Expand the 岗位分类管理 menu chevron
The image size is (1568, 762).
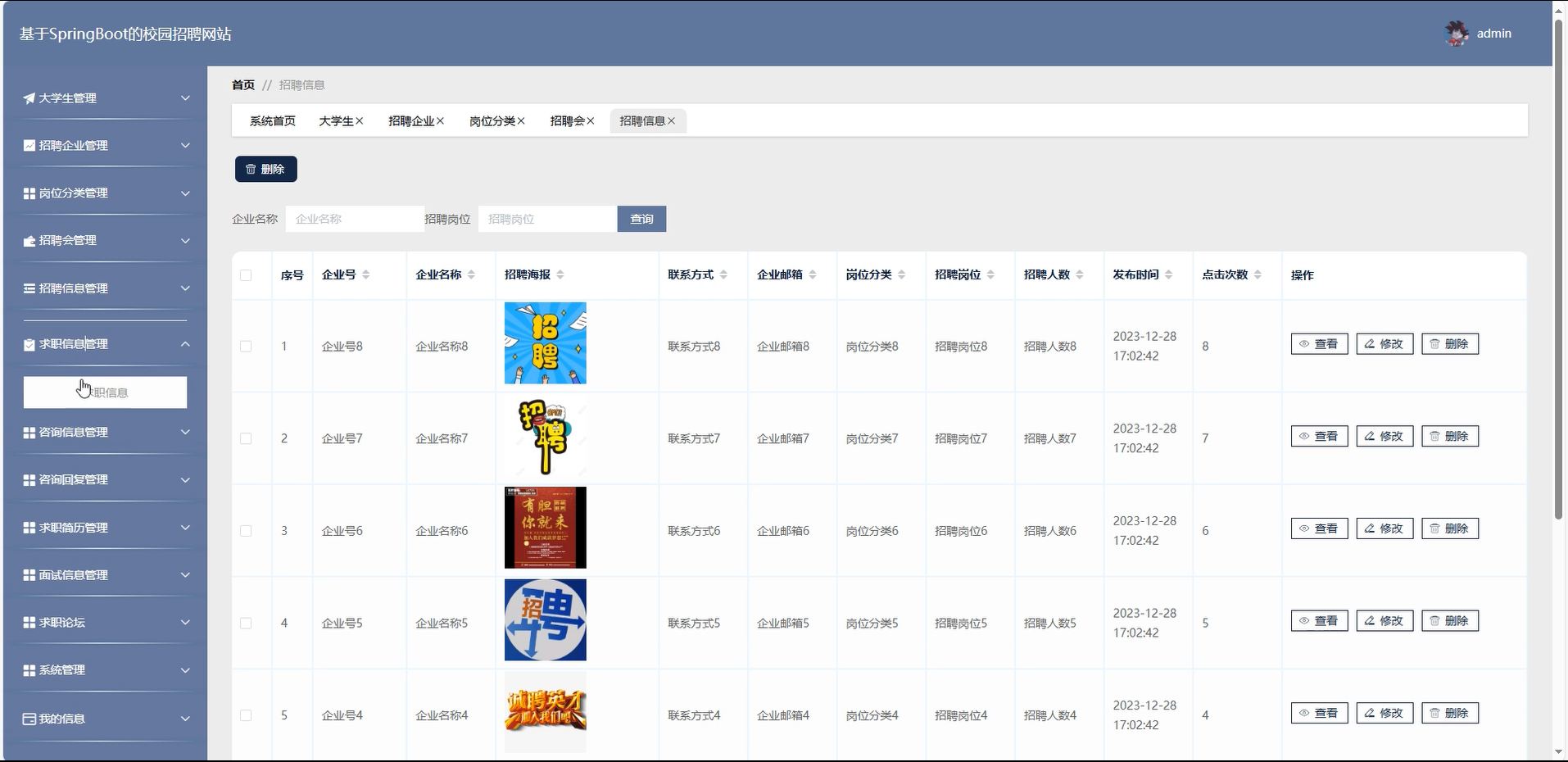point(185,193)
